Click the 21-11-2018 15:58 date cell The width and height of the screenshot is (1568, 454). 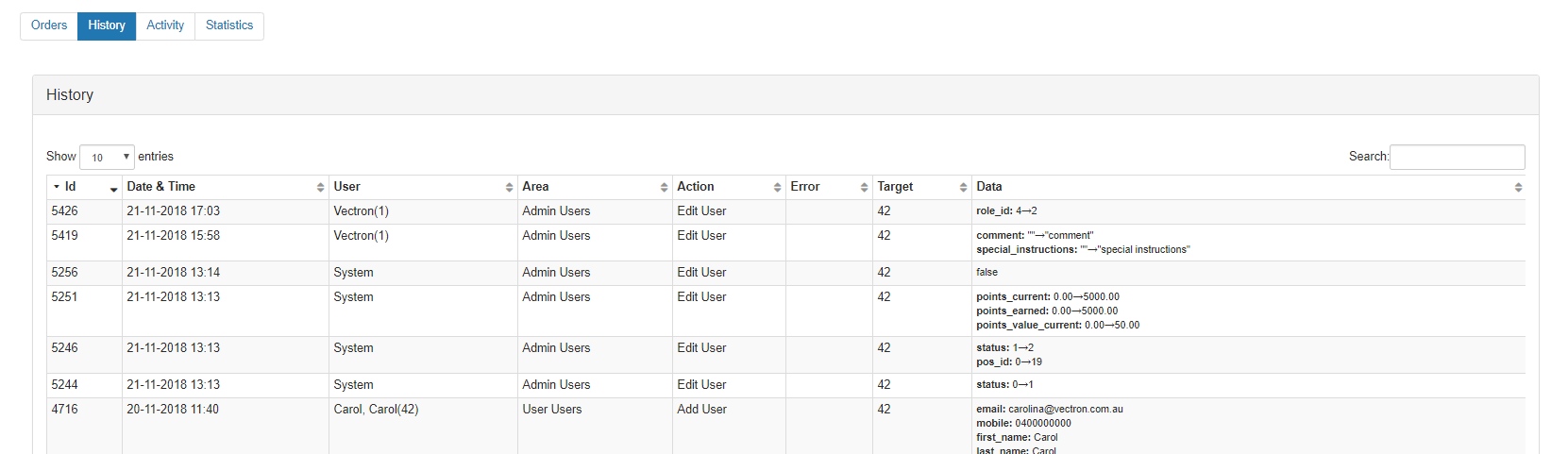(x=173, y=236)
